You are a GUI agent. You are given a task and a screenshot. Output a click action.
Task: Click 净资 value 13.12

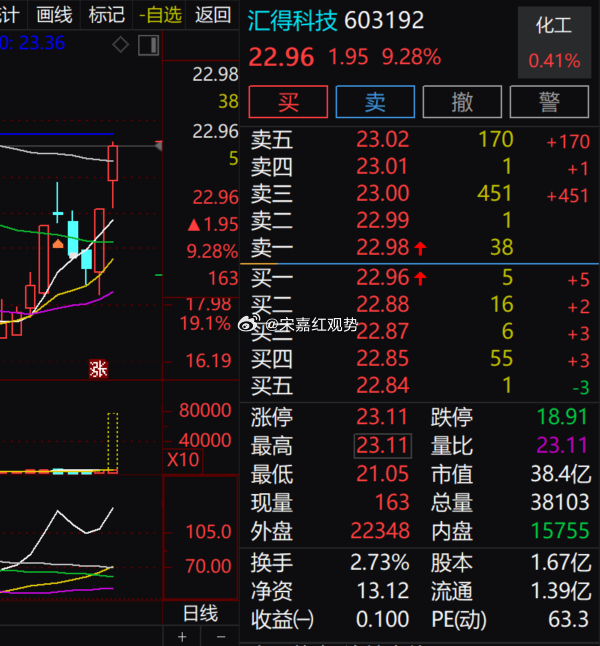click(383, 591)
